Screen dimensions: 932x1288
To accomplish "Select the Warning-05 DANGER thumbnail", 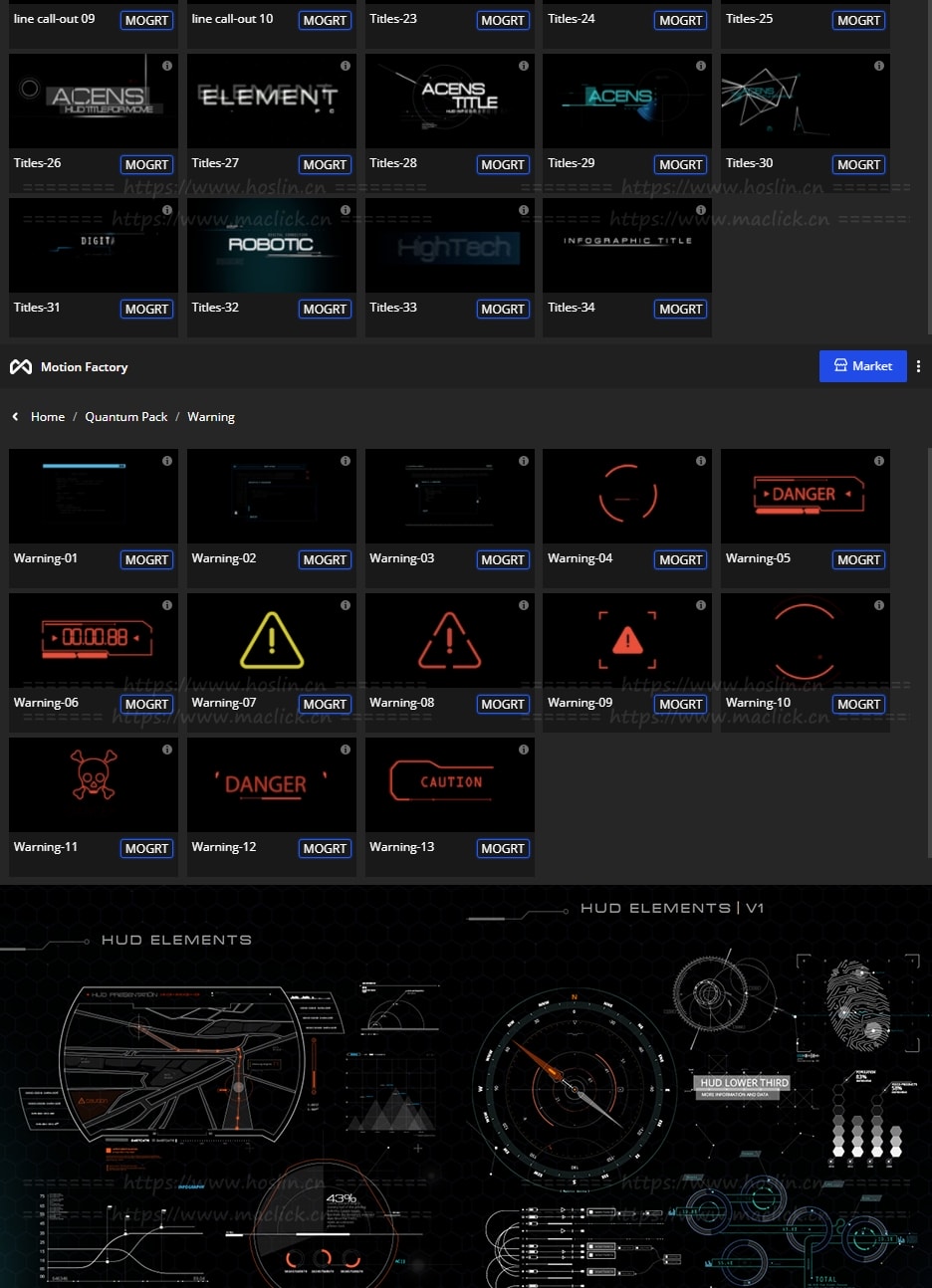I will [806, 496].
